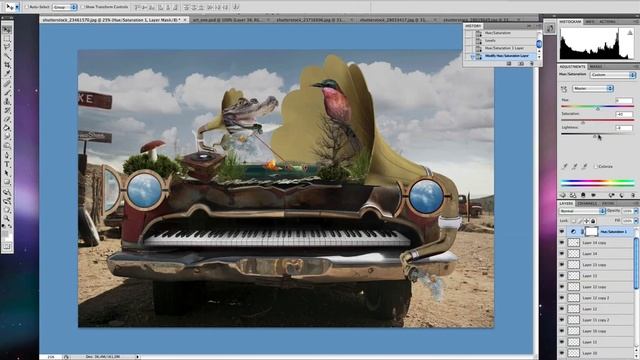This screenshot has width=640, height=360.
Task: Open the Hue/Saturation preset dropdown showing Custom
Action: pyautogui.click(x=613, y=75)
